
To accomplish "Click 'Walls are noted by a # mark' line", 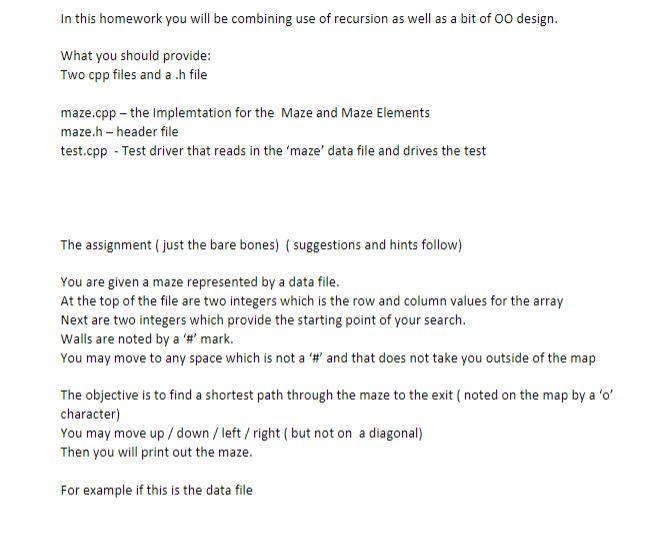I will tap(147, 339).
